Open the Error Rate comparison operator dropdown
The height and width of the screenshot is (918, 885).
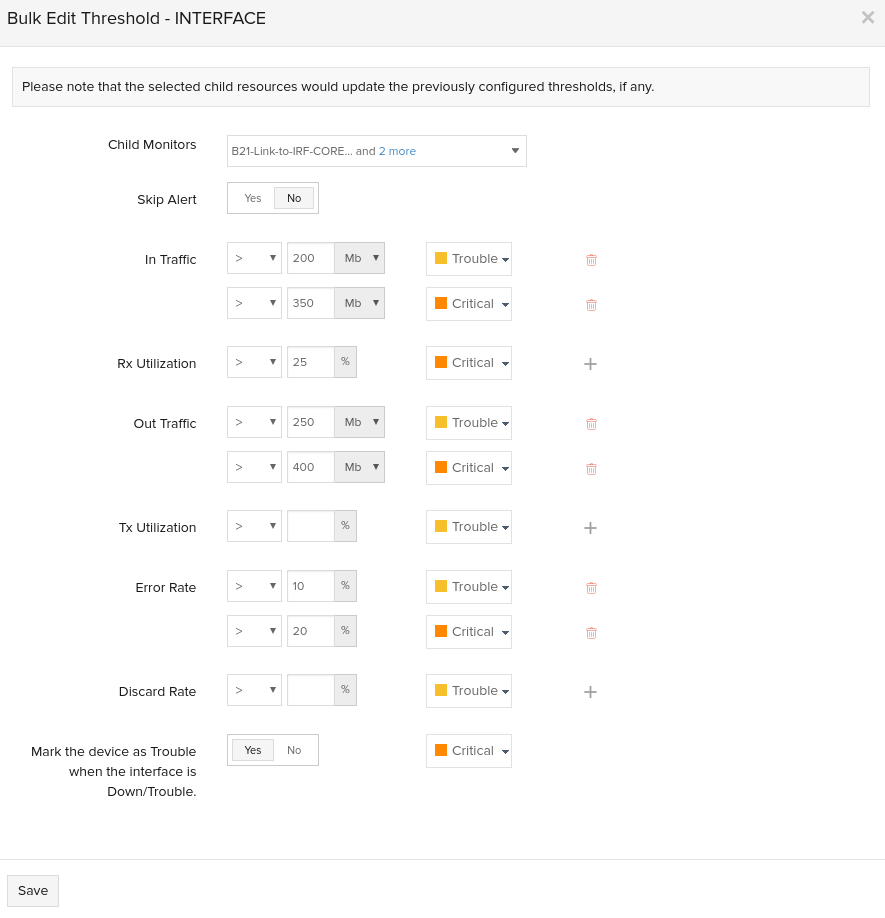tap(254, 586)
